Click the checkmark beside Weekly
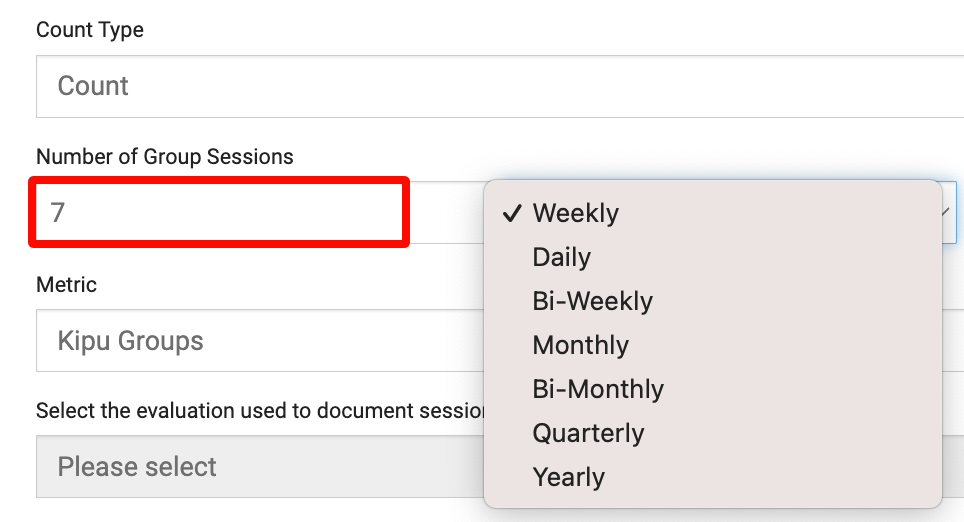Viewport: 964px width, 522px height. 512,213
